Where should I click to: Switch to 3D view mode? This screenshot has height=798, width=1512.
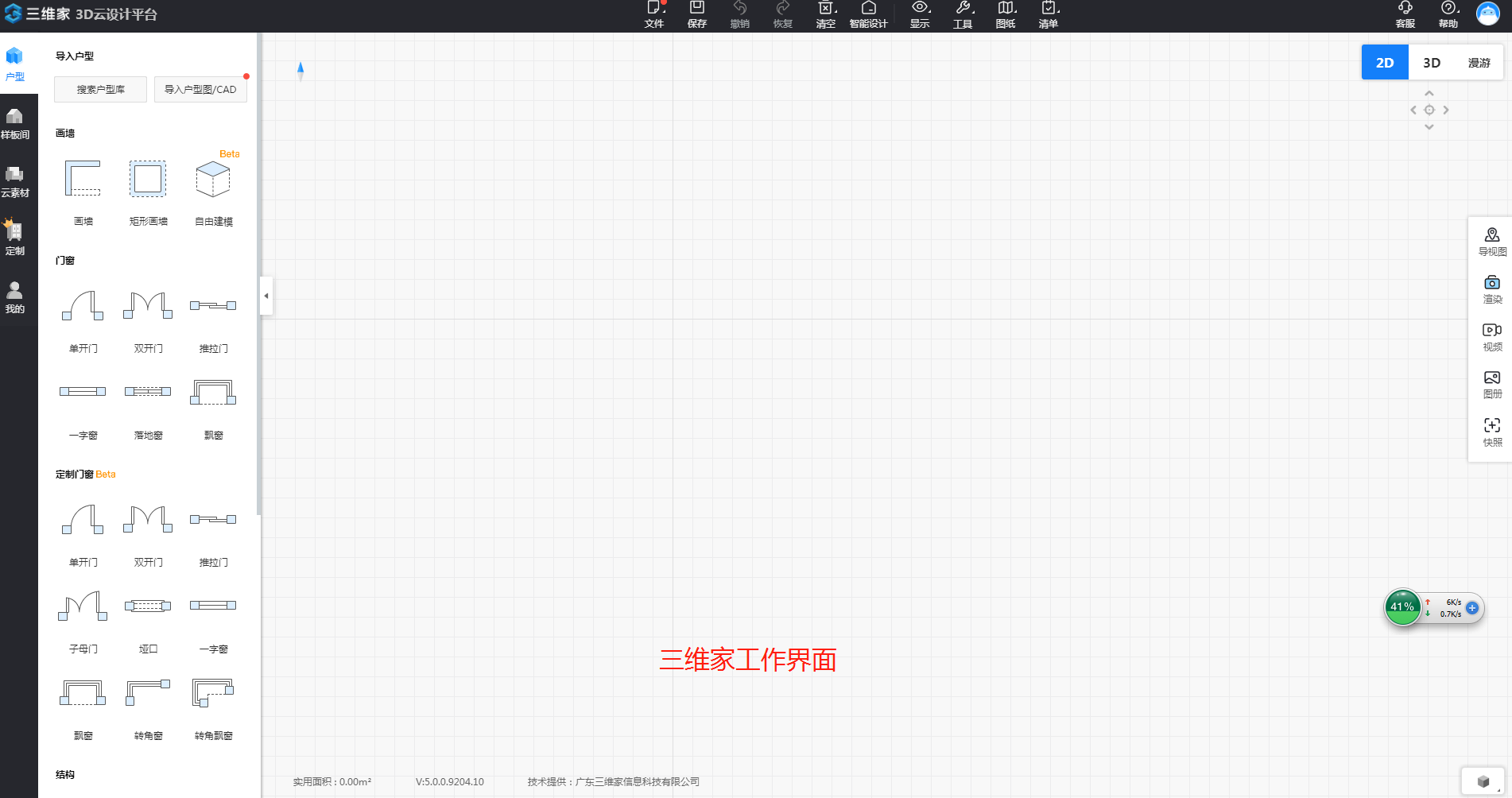1432,62
